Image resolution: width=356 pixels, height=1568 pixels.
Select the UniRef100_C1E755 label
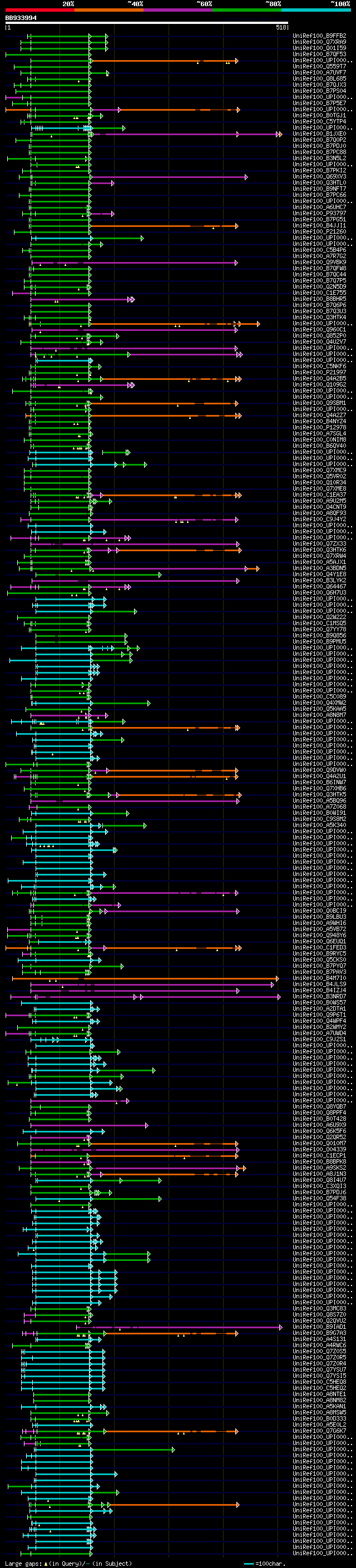(x=319, y=293)
